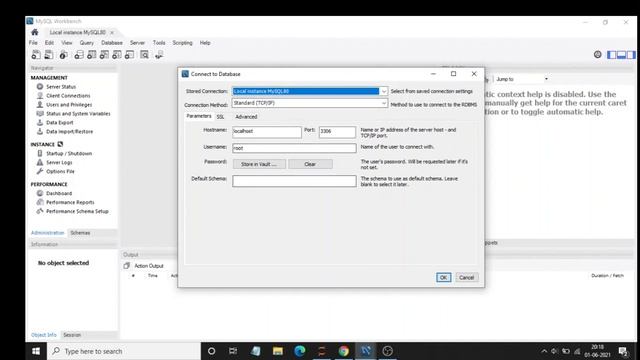Toggle the right sidebar panel visibility

click(631, 55)
